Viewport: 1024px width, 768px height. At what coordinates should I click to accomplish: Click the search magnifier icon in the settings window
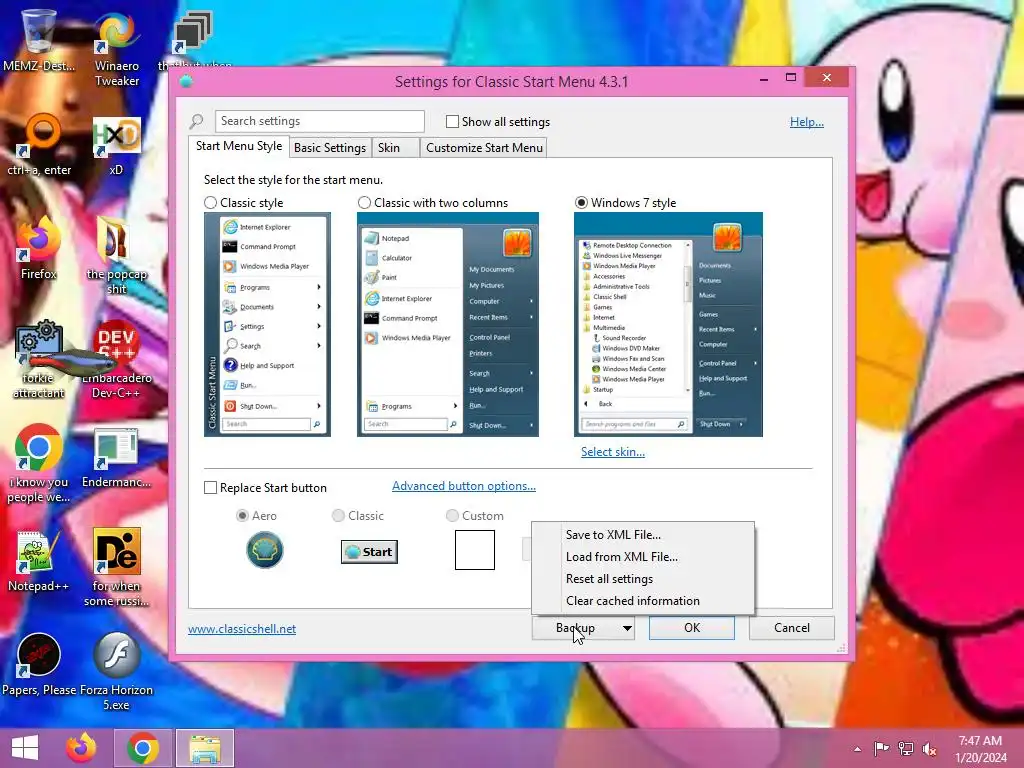[197, 121]
